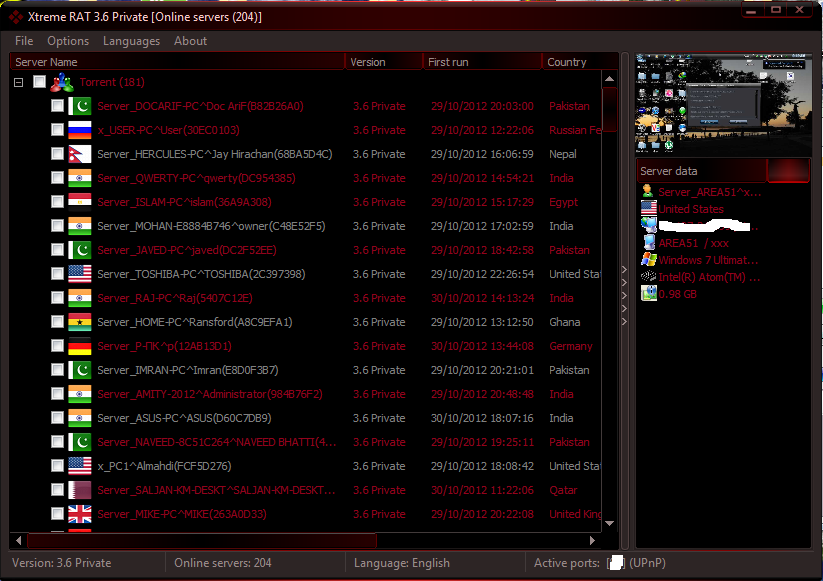Click the India flag beside Server_QWERTY-PC

[x=80, y=178]
